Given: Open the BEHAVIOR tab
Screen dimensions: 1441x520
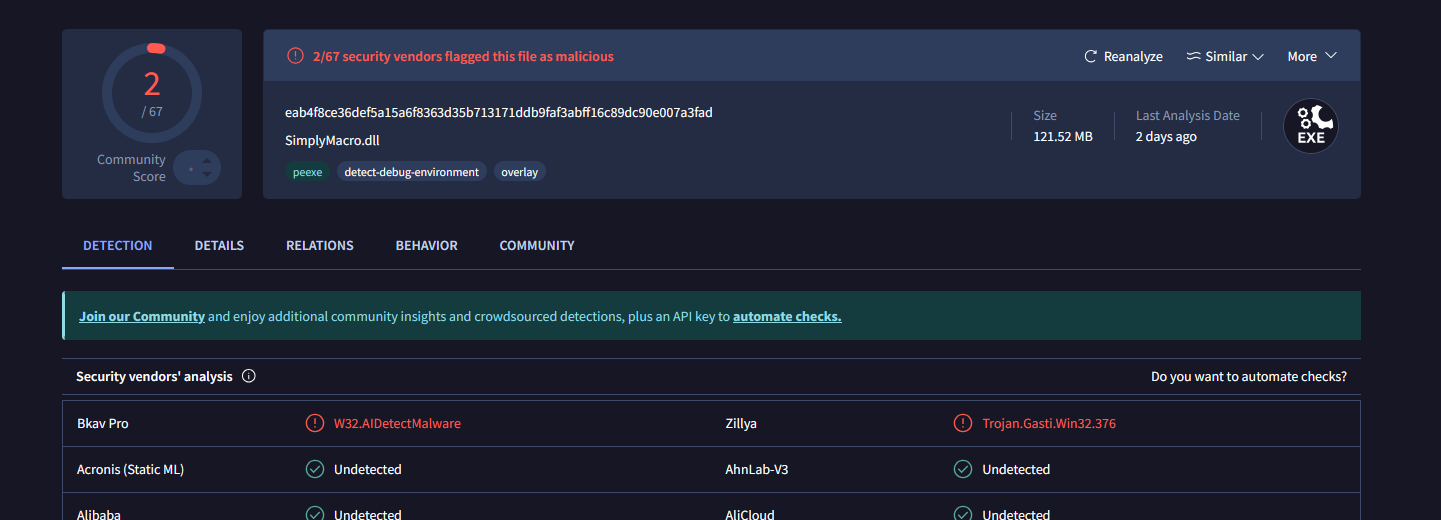Looking at the screenshot, I should click(426, 245).
